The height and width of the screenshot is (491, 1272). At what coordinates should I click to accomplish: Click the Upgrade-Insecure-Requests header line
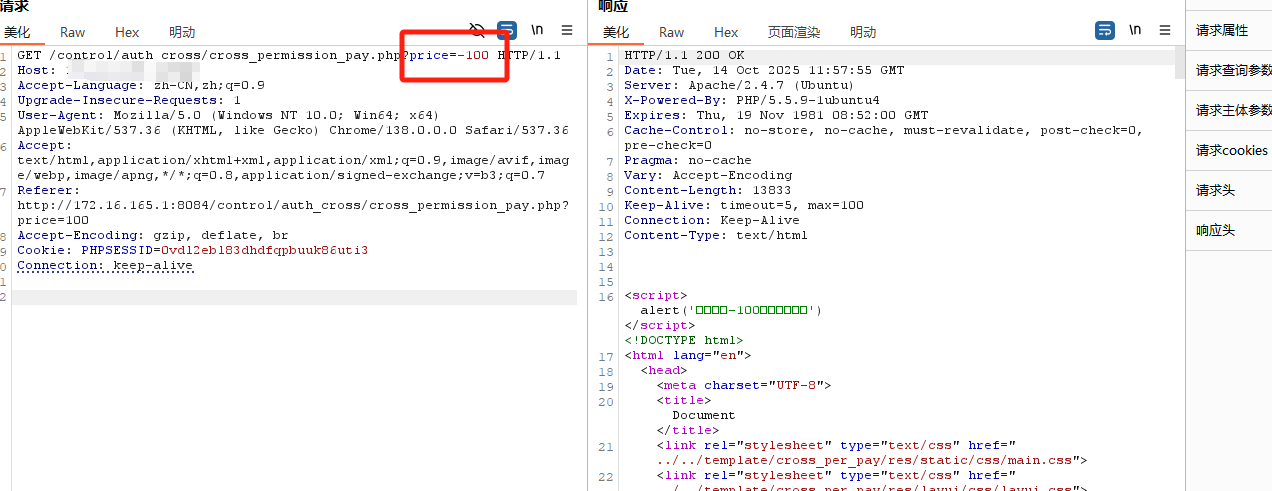click(x=129, y=100)
